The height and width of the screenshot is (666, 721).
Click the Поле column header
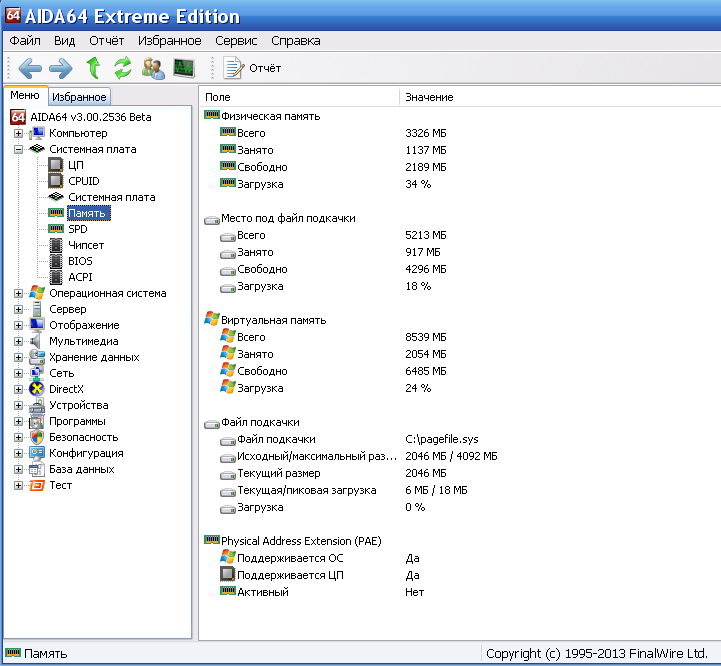(299, 97)
